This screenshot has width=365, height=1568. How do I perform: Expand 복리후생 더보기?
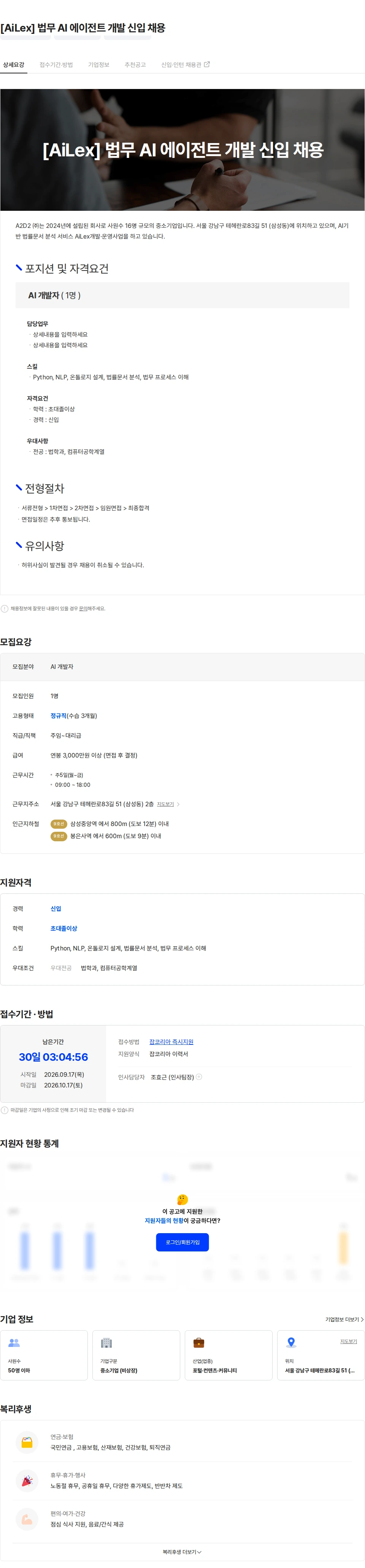click(182, 1552)
